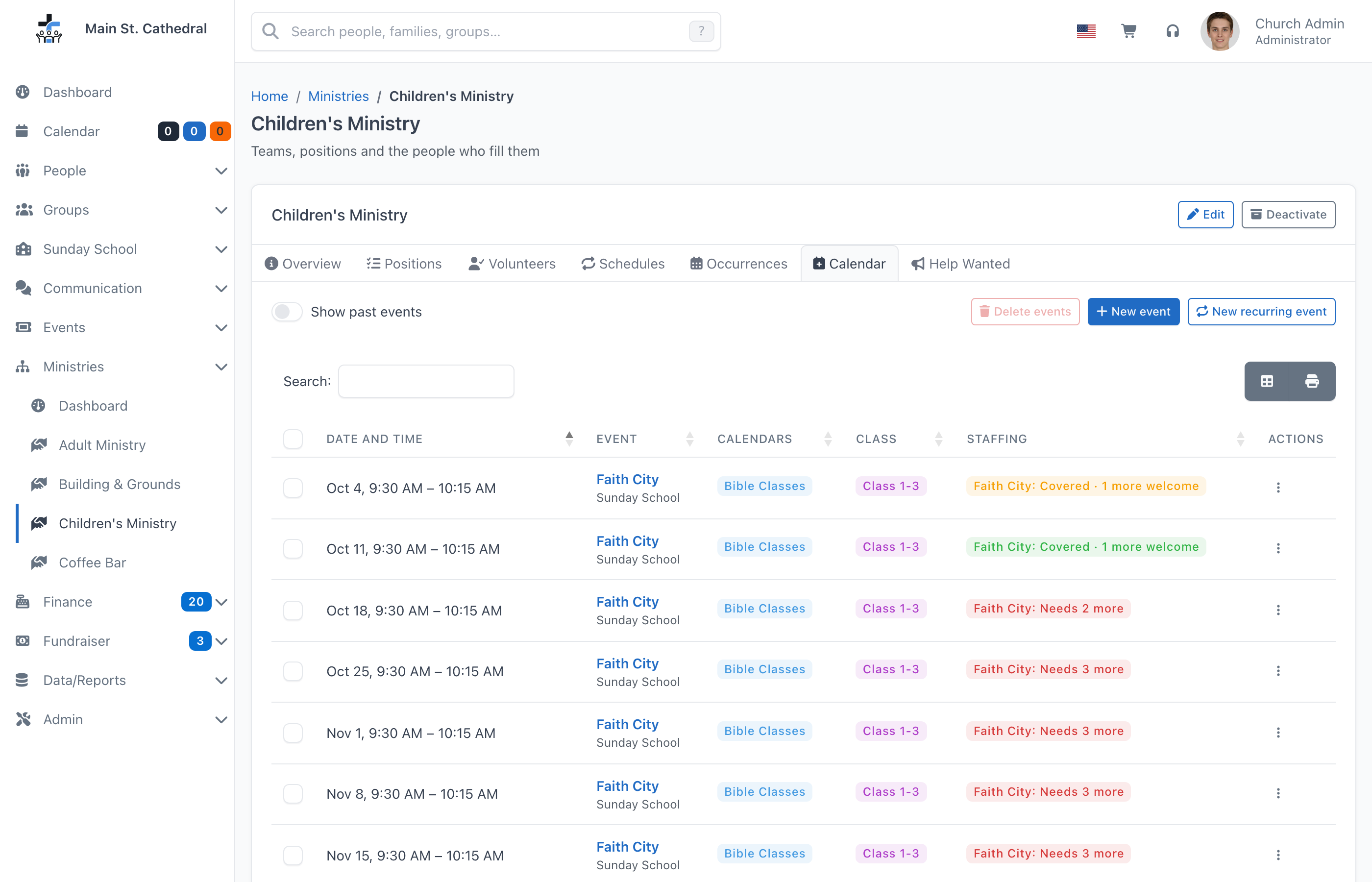Open Building & Grounds ministry
Viewport: 1372px width, 882px height.
[x=119, y=484]
